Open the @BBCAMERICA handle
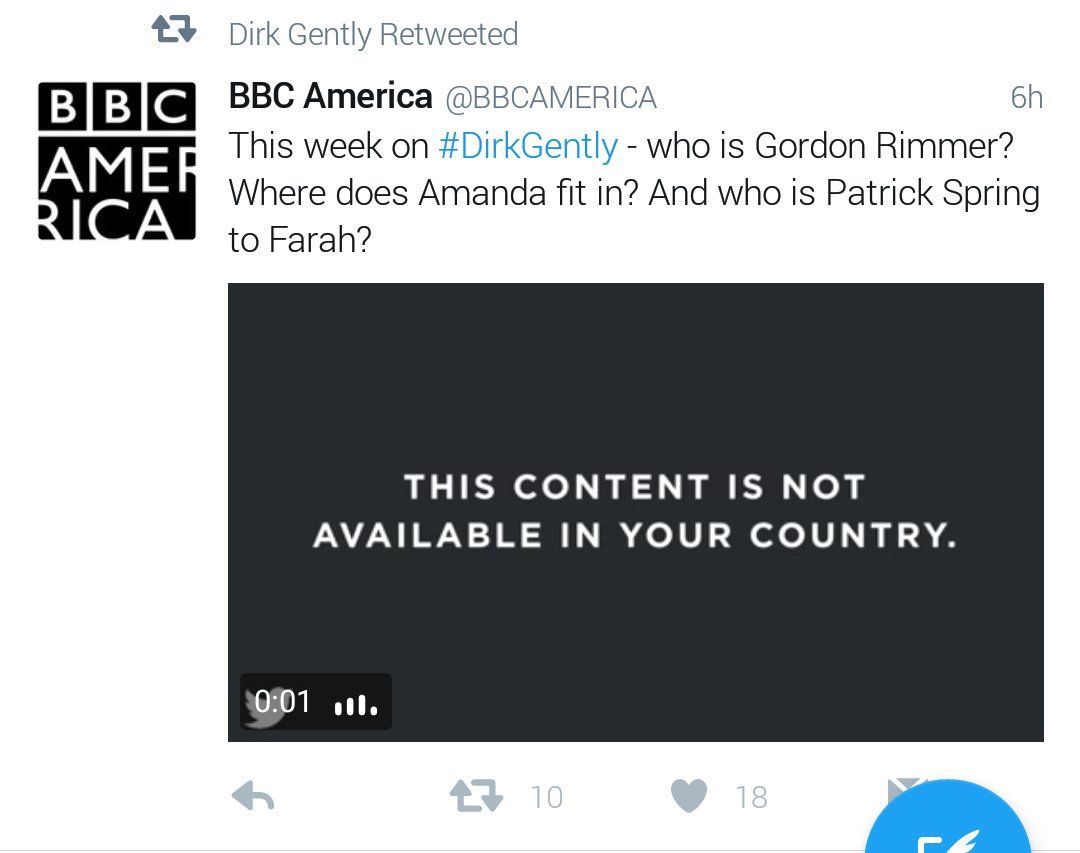 tap(551, 98)
